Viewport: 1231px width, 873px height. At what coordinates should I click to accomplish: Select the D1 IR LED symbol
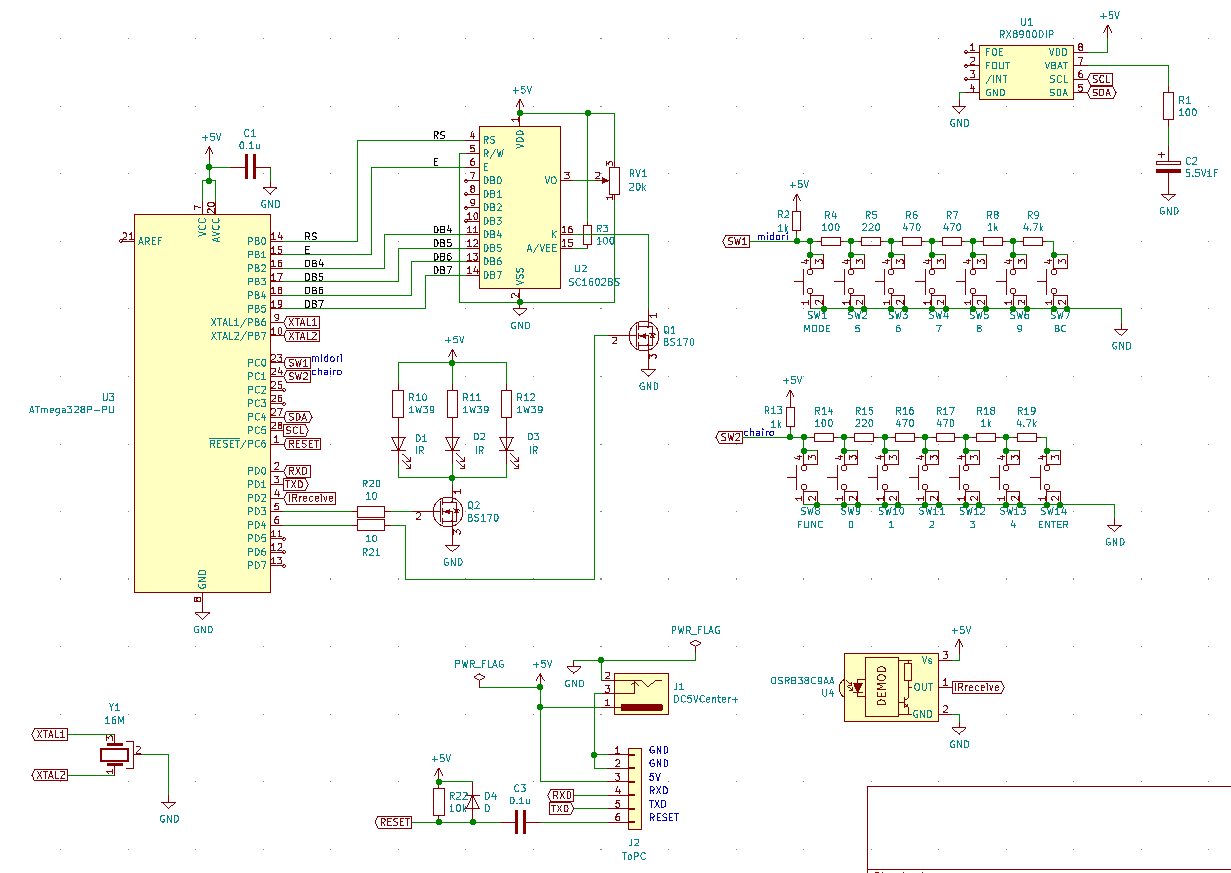(397, 444)
